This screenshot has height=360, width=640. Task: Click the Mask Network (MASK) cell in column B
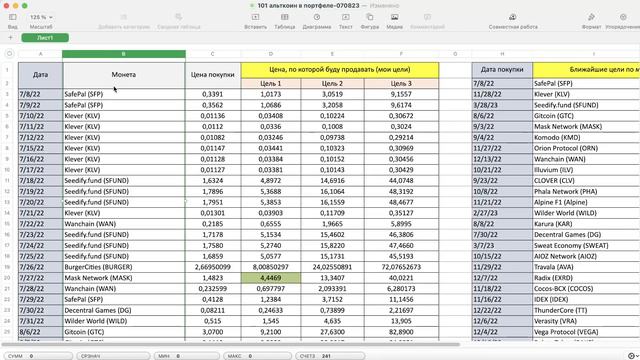point(124,278)
